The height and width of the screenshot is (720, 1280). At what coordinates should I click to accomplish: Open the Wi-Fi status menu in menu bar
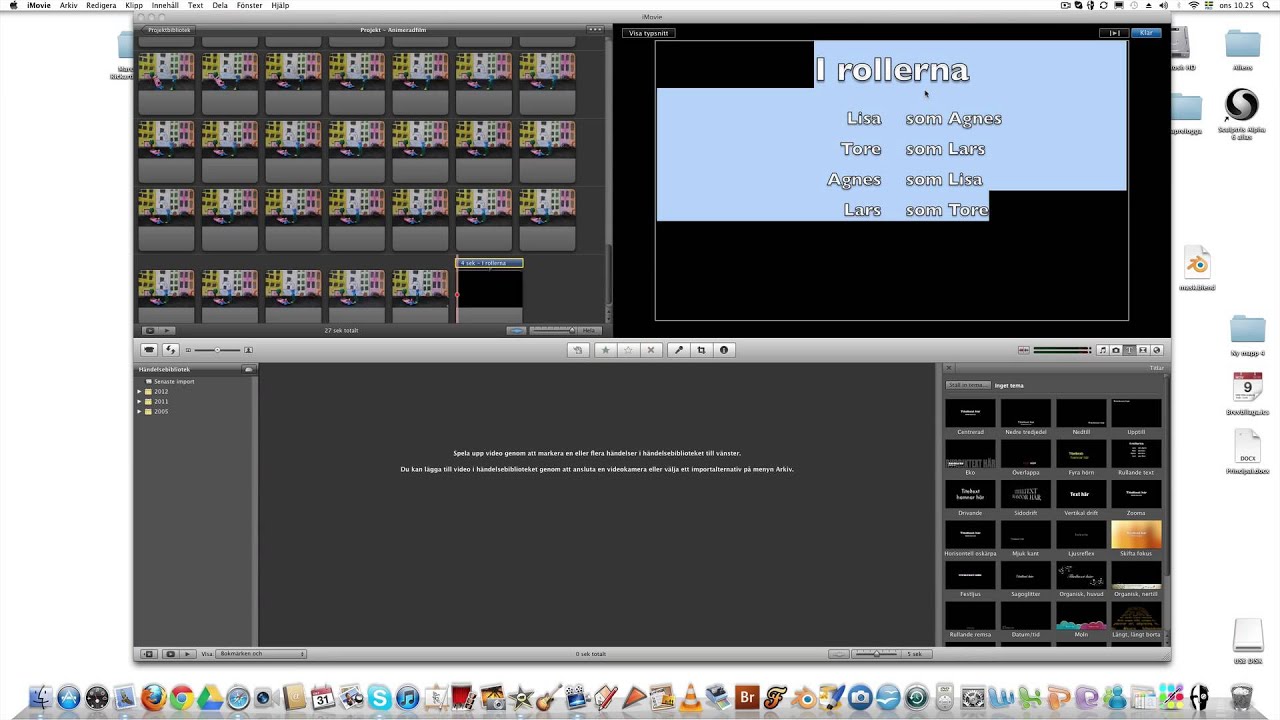pyautogui.click(x=1194, y=5)
